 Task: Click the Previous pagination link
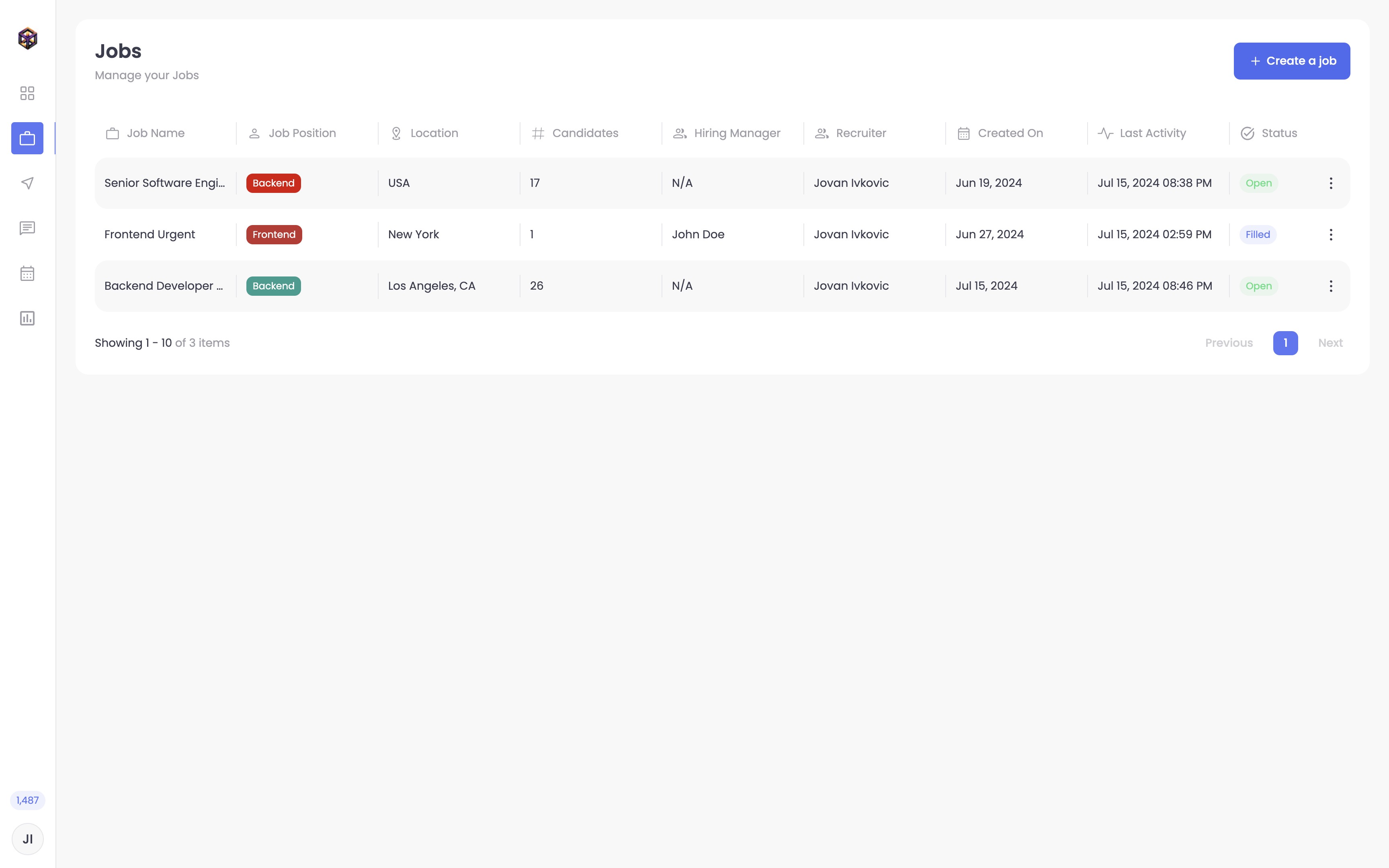pyautogui.click(x=1229, y=343)
